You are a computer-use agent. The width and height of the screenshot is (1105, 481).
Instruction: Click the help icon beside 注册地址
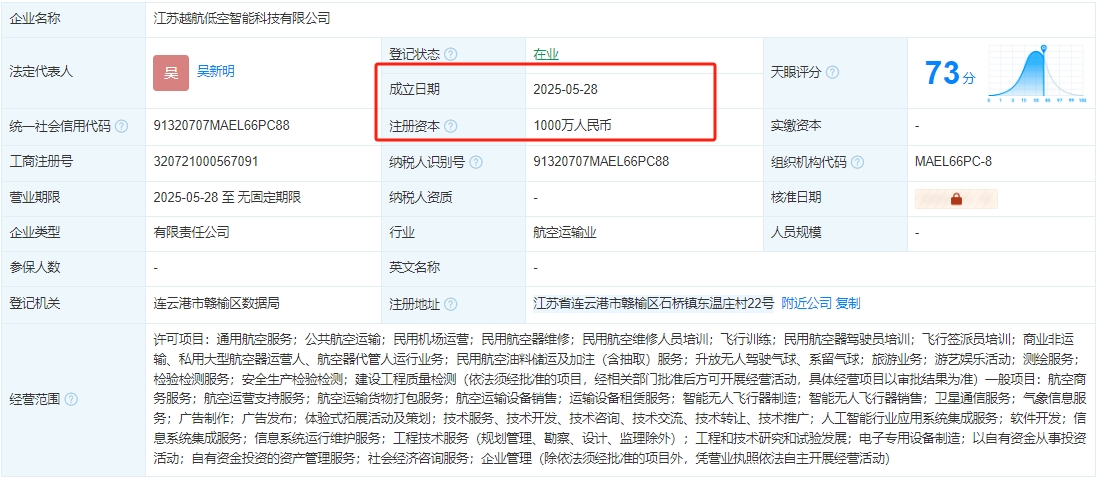point(451,304)
